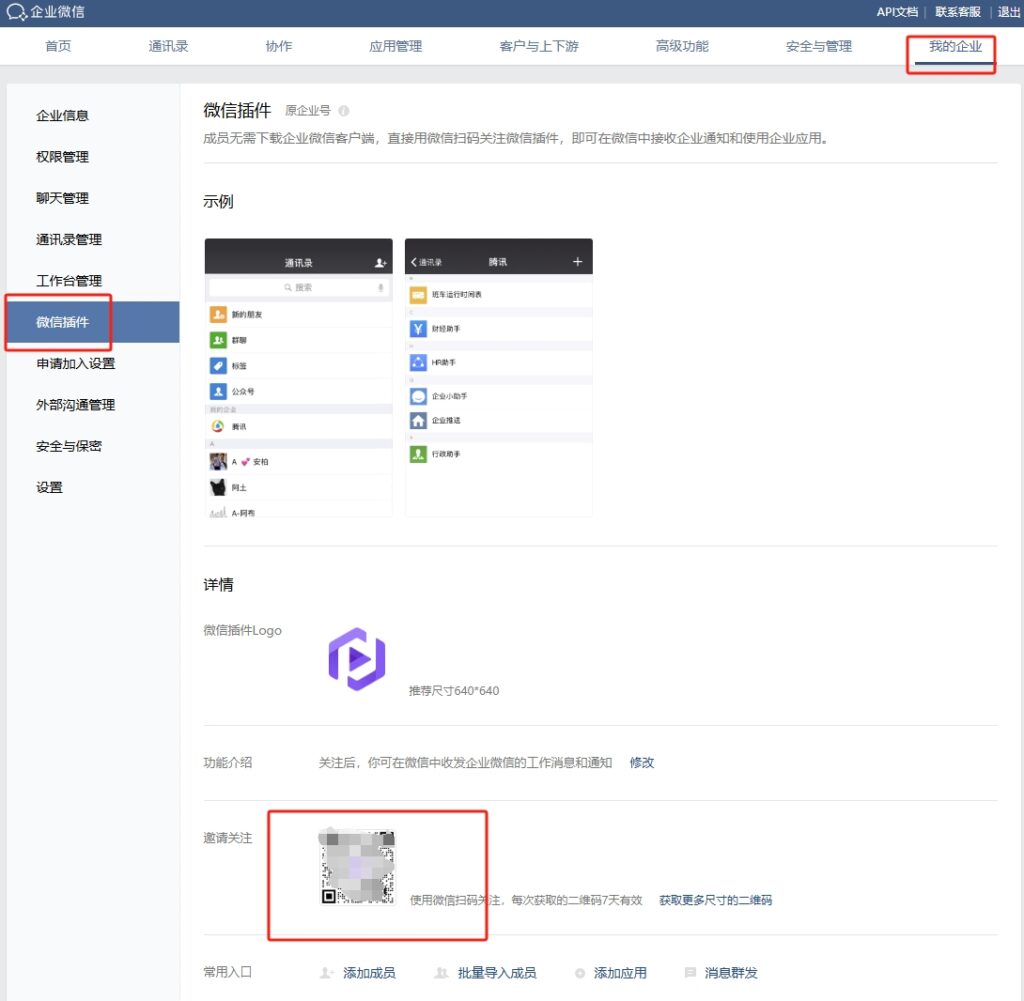Click the 批量导入成员 icon

[441, 973]
